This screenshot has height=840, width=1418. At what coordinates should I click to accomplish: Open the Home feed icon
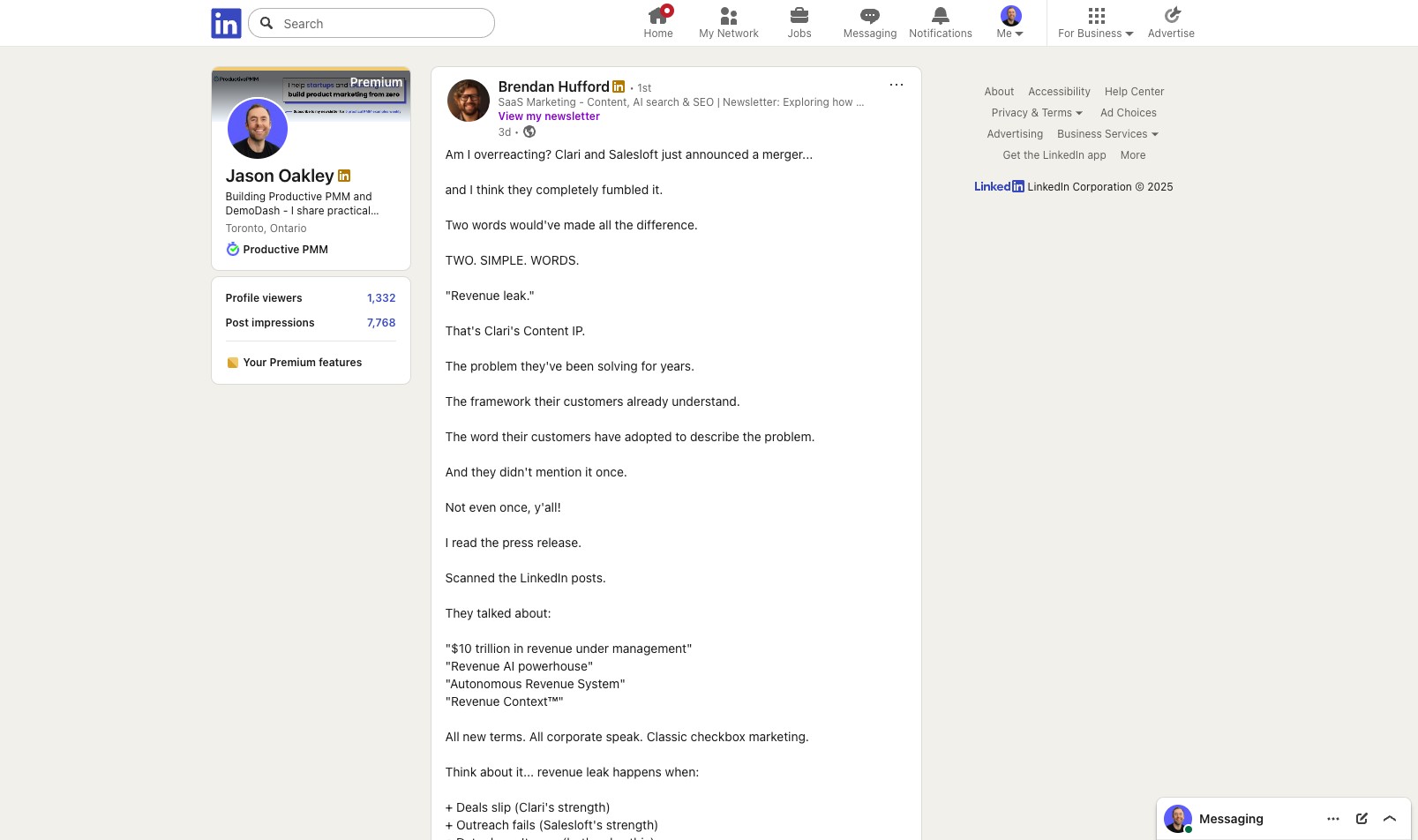pyautogui.click(x=658, y=15)
